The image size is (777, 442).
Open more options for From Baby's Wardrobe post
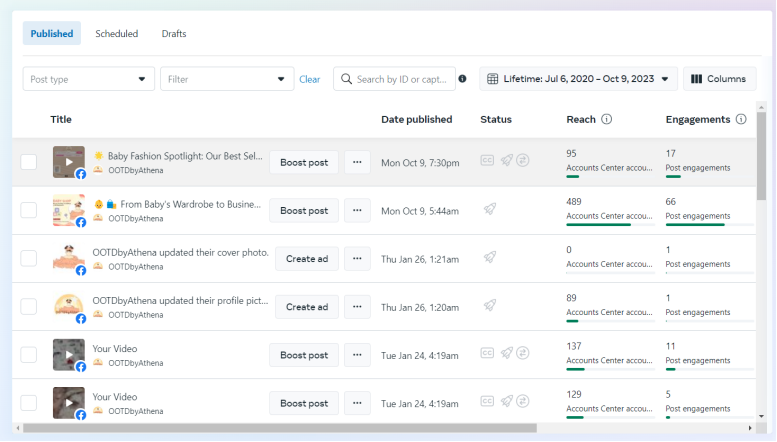click(x=357, y=210)
